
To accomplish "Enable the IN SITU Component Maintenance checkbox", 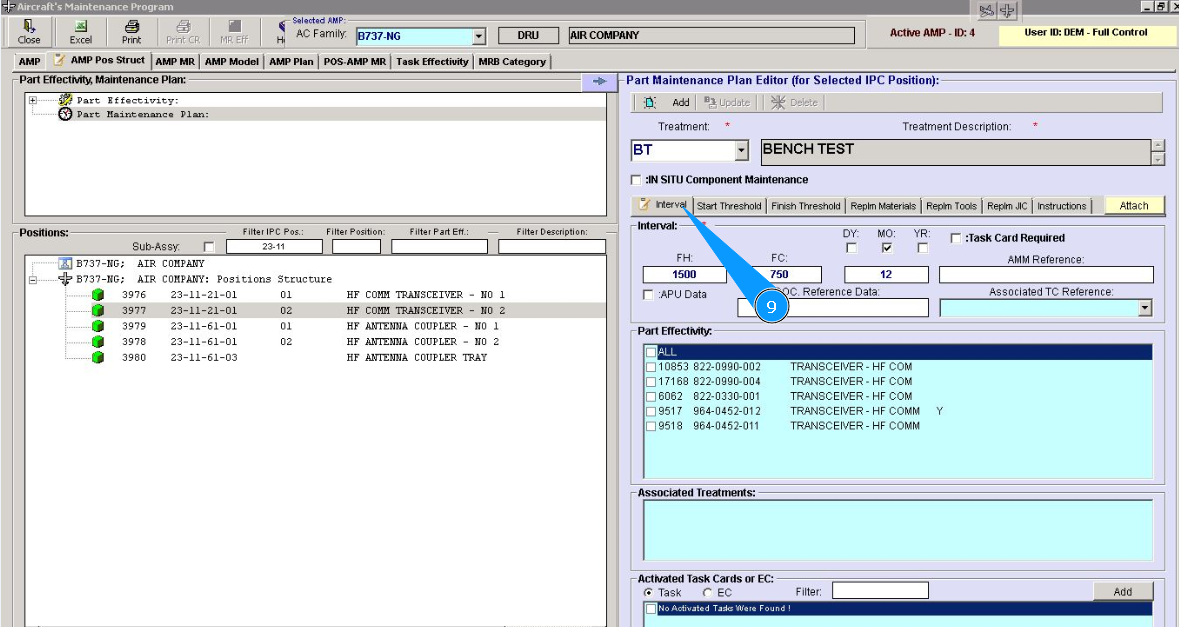I will pos(636,180).
